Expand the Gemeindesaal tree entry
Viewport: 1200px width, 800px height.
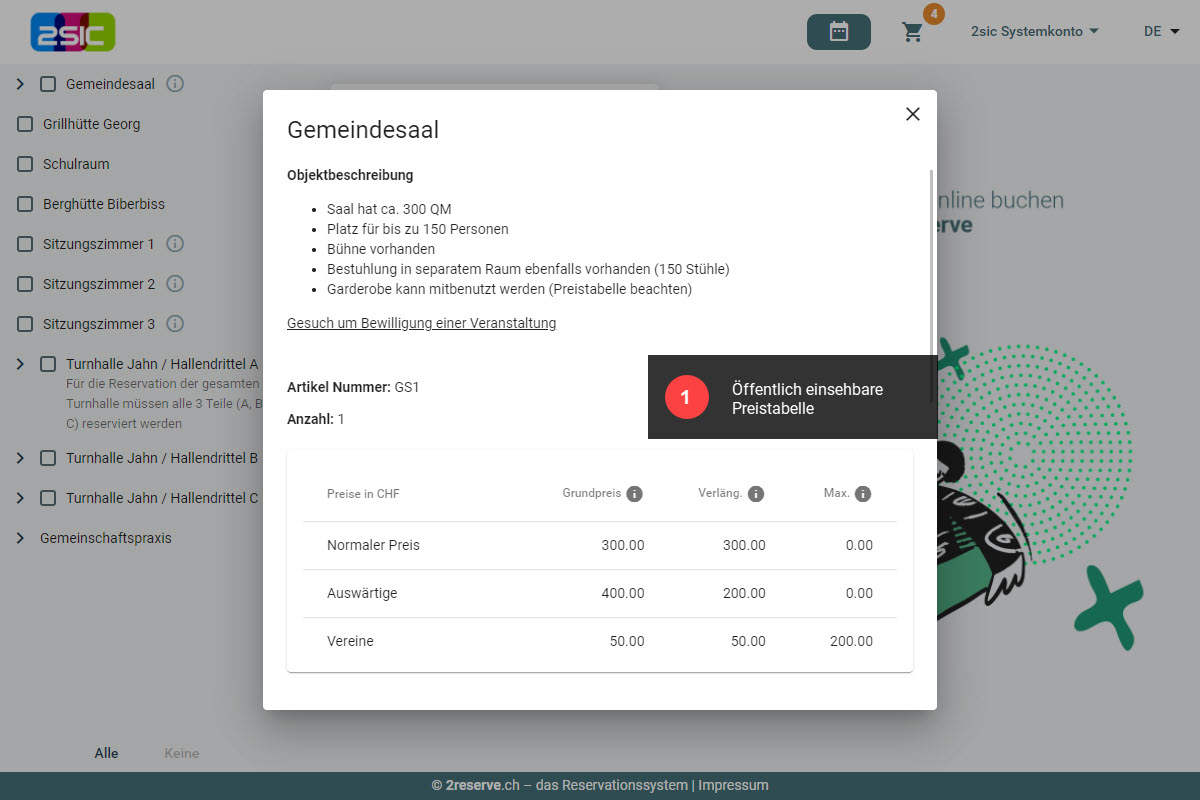click(x=20, y=84)
